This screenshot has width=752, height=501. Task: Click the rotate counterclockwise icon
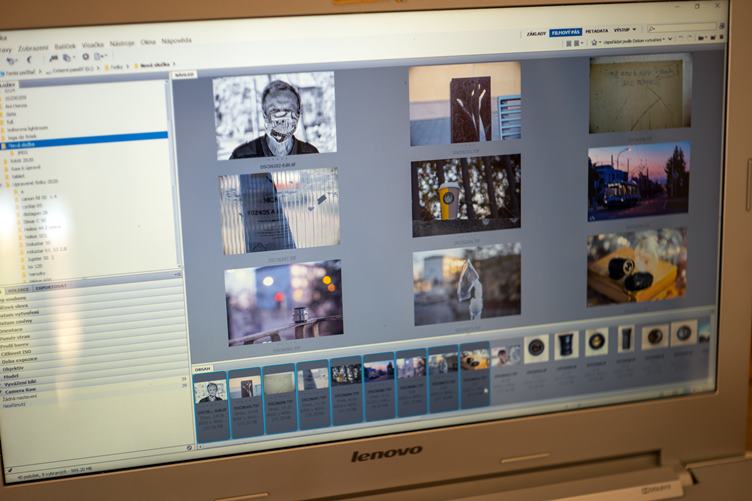[681, 38]
